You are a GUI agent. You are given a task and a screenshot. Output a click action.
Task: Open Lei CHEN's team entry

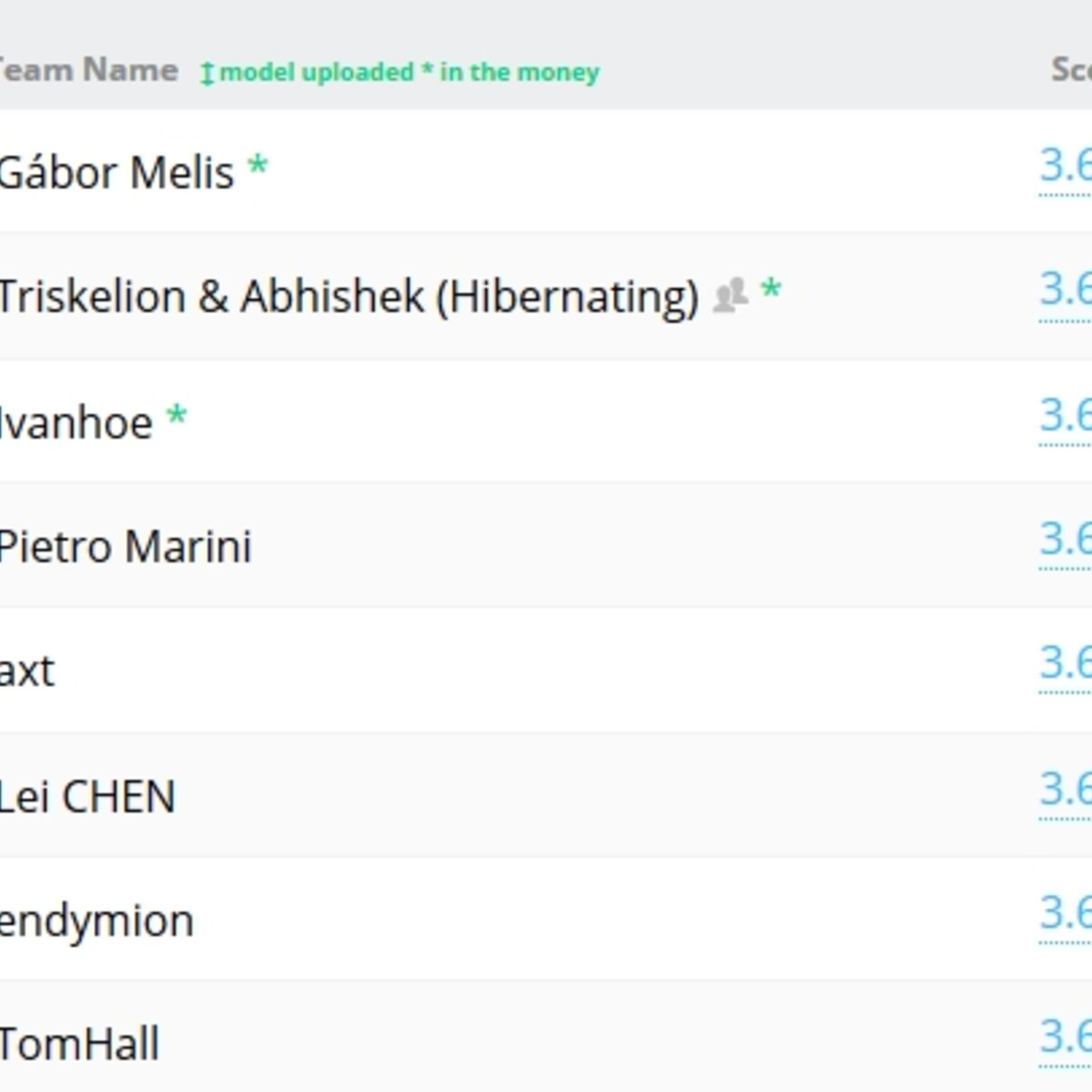click(x=87, y=797)
